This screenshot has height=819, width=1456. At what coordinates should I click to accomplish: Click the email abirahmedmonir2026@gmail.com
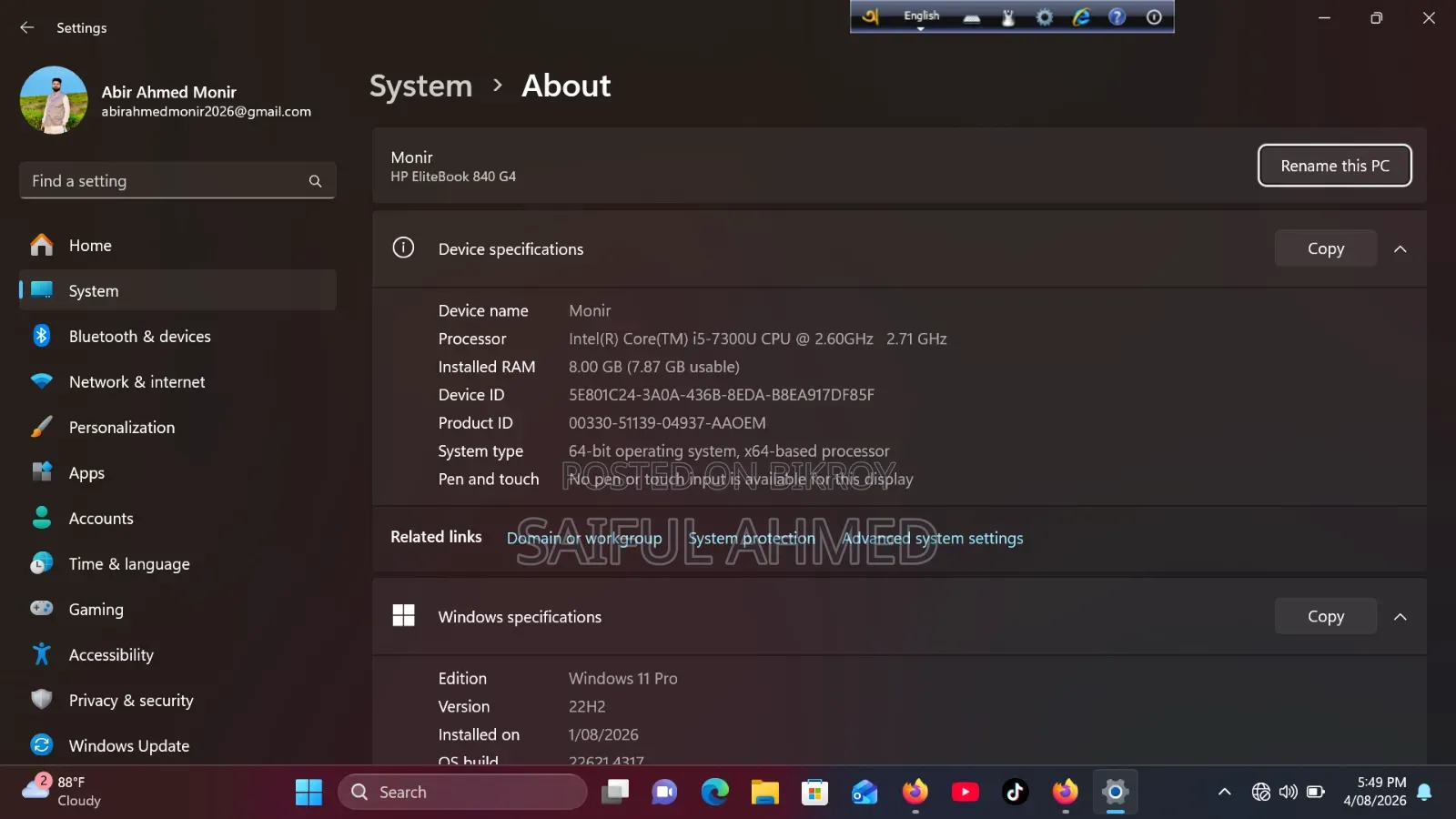coord(207,112)
